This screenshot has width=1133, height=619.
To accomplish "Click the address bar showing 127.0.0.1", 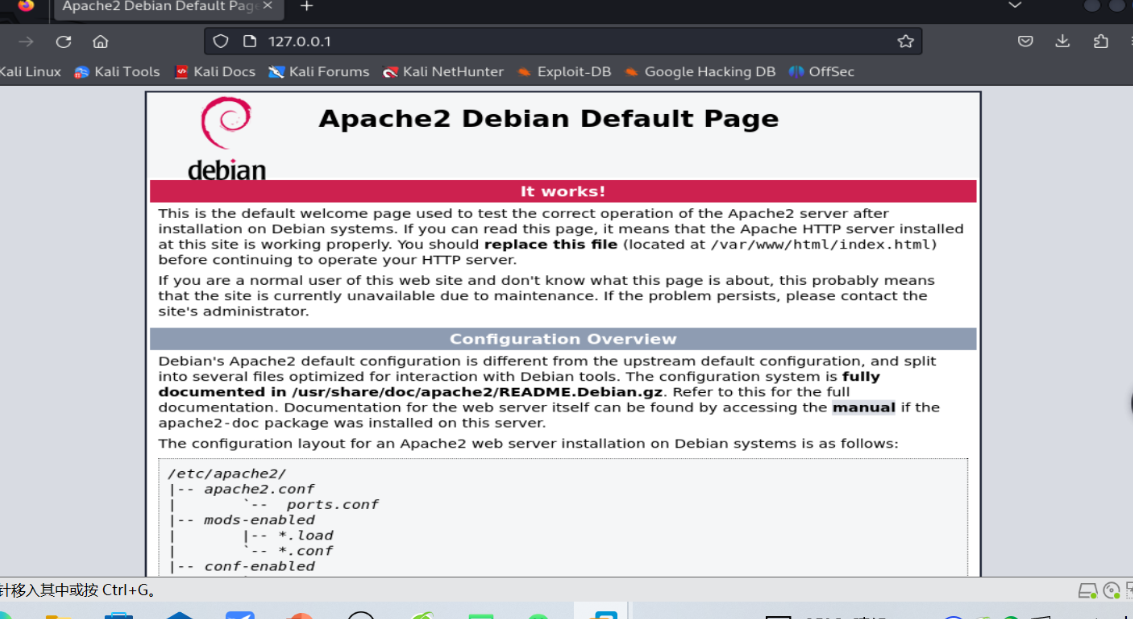I will [560, 41].
